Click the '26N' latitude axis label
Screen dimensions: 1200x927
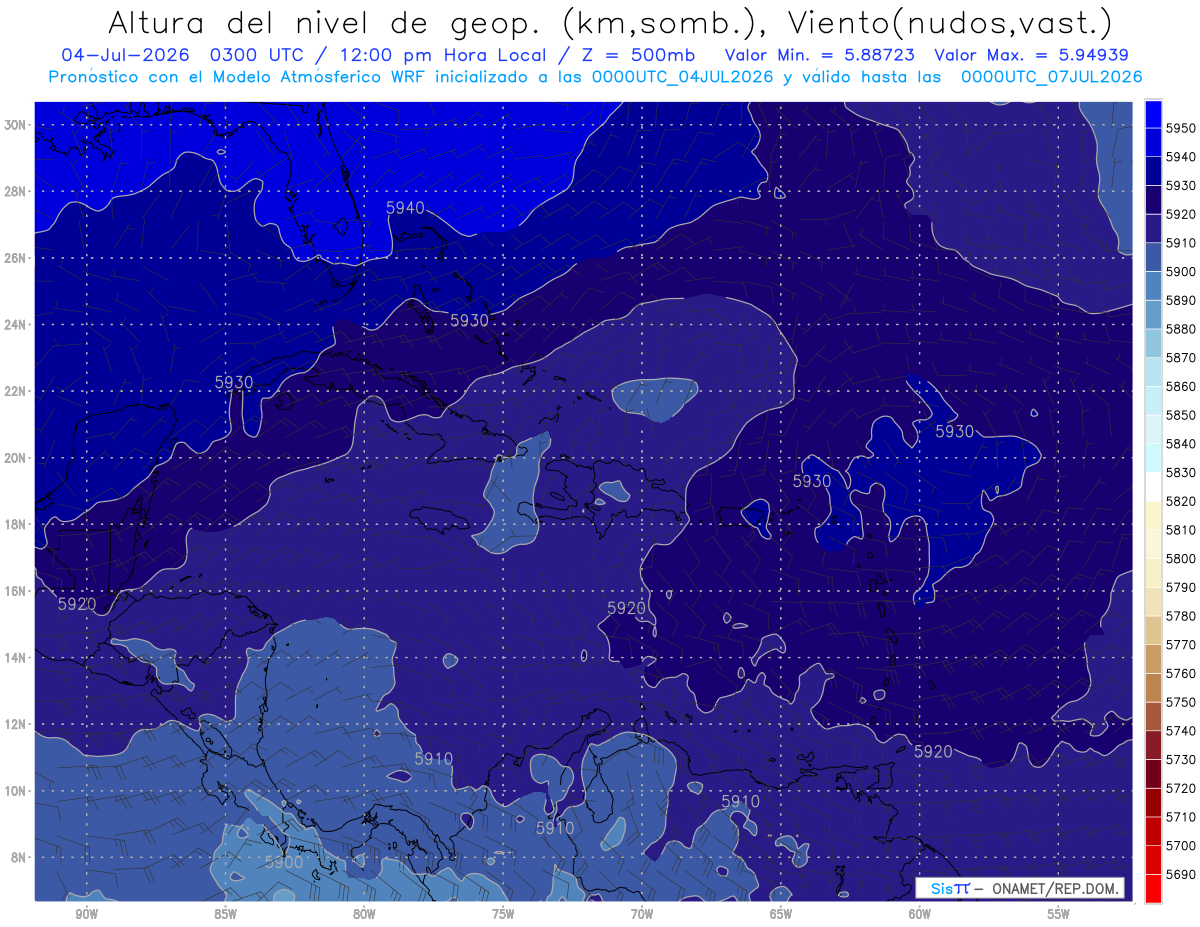[15, 258]
